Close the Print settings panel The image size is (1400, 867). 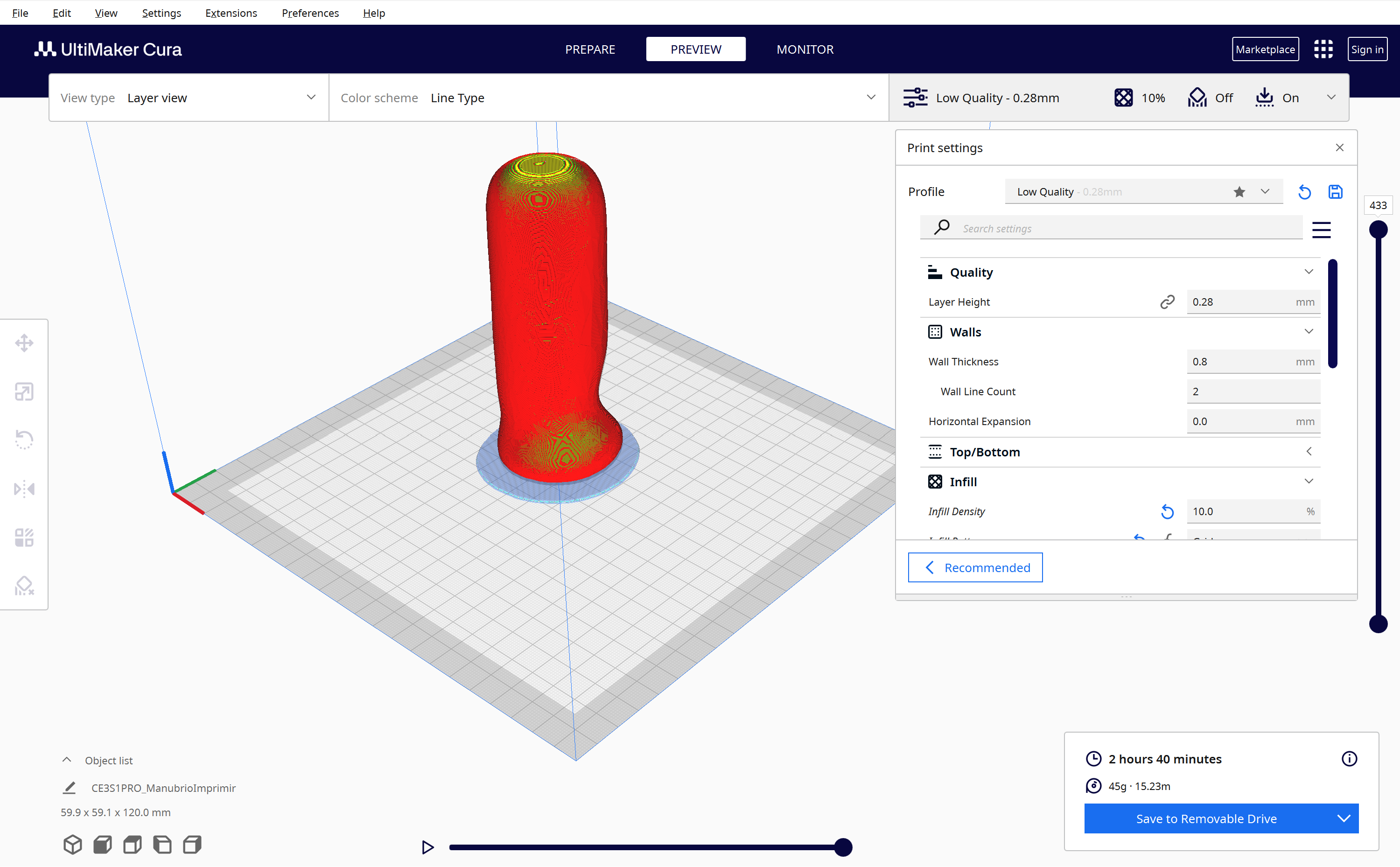[1339, 147]
